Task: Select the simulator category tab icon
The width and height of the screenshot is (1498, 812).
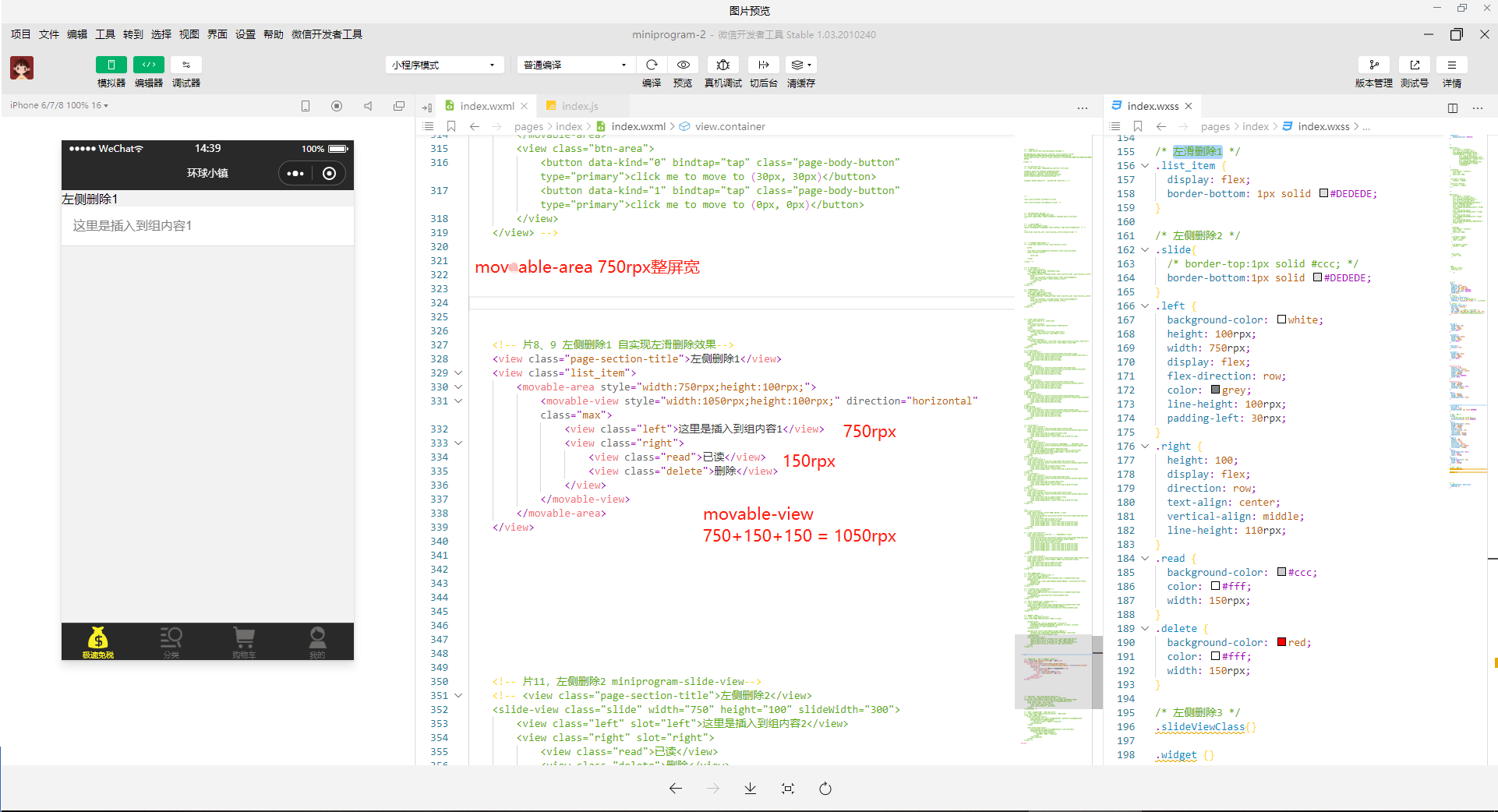Action: (x=171, y=642)
